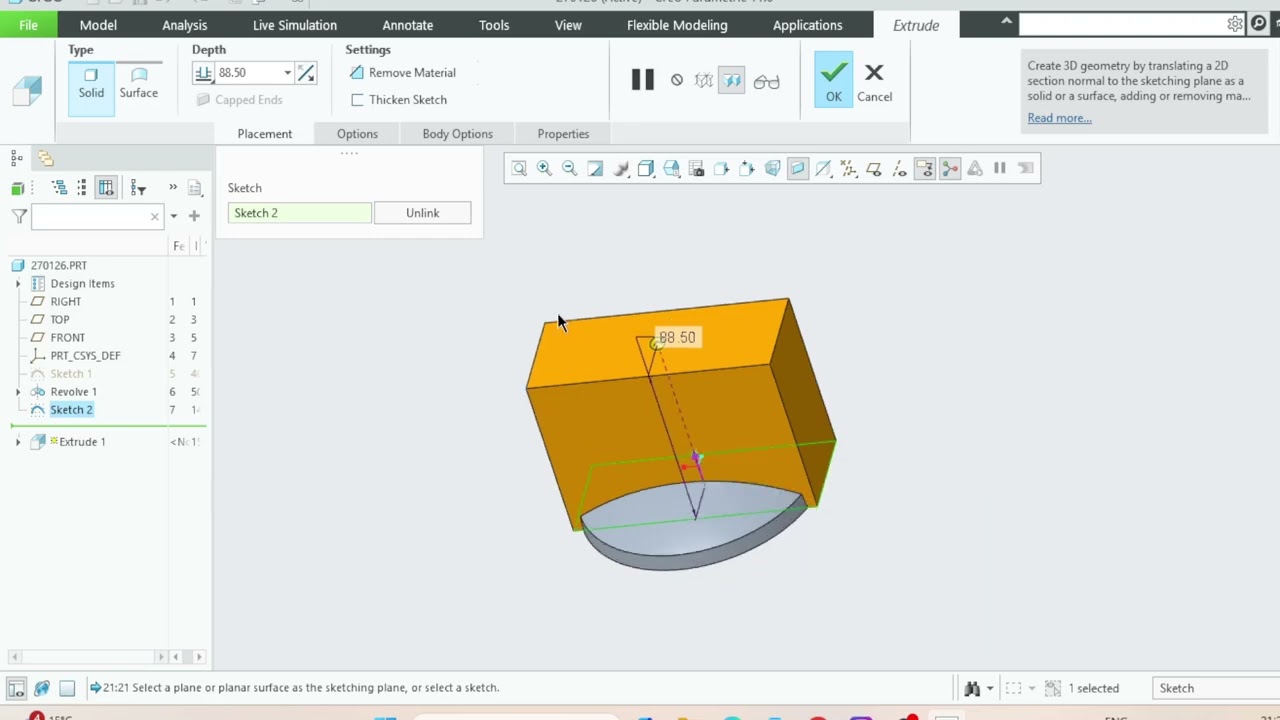
Task: Enable Remove Material option
Action: coord(402,73)
